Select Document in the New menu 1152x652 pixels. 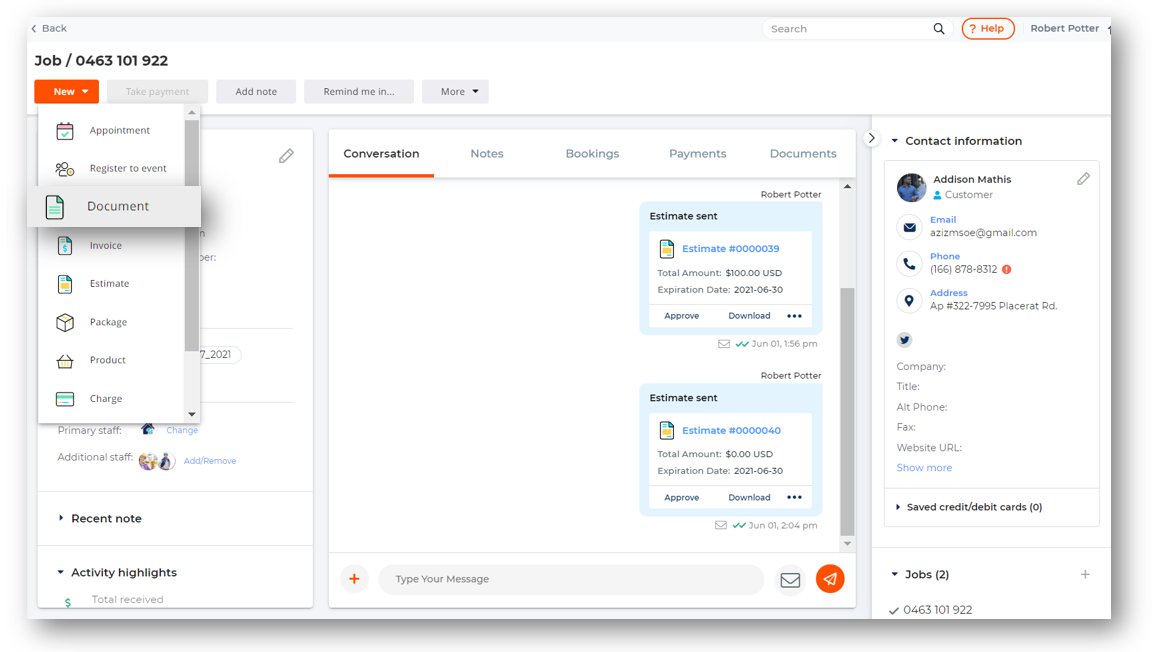[x=114, y=207]
